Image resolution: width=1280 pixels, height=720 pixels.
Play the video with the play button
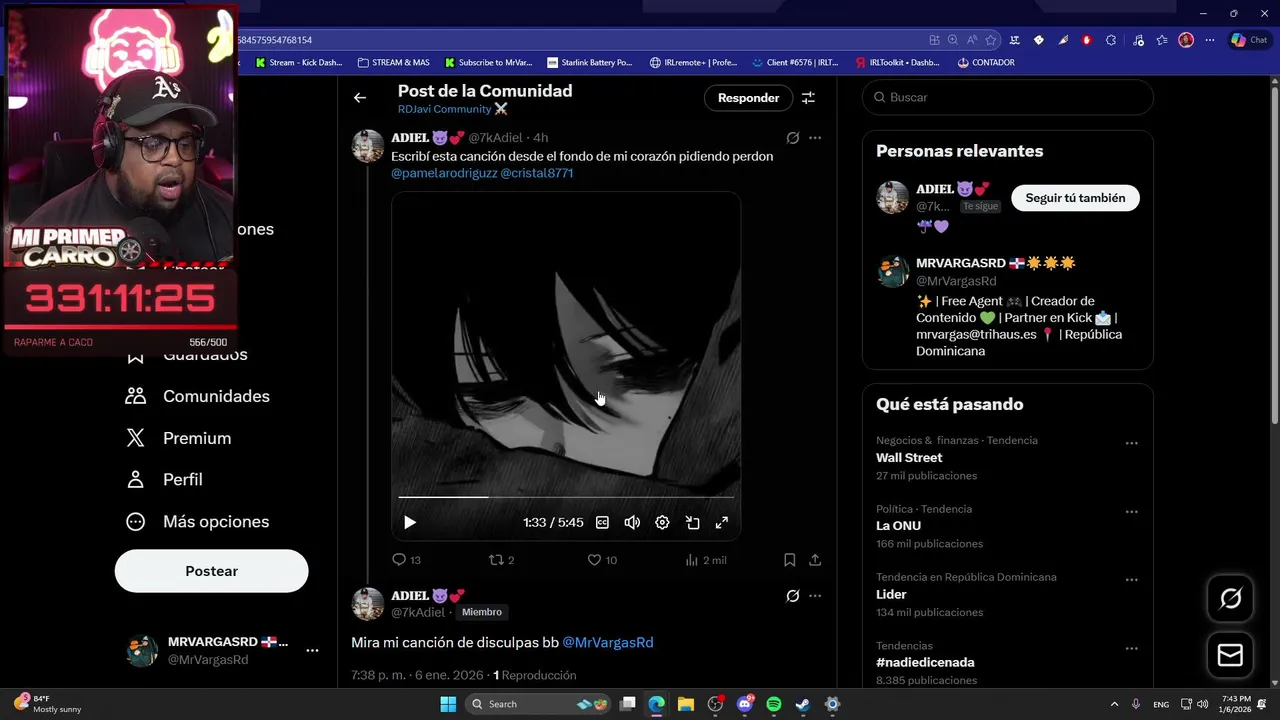(410, 522)
